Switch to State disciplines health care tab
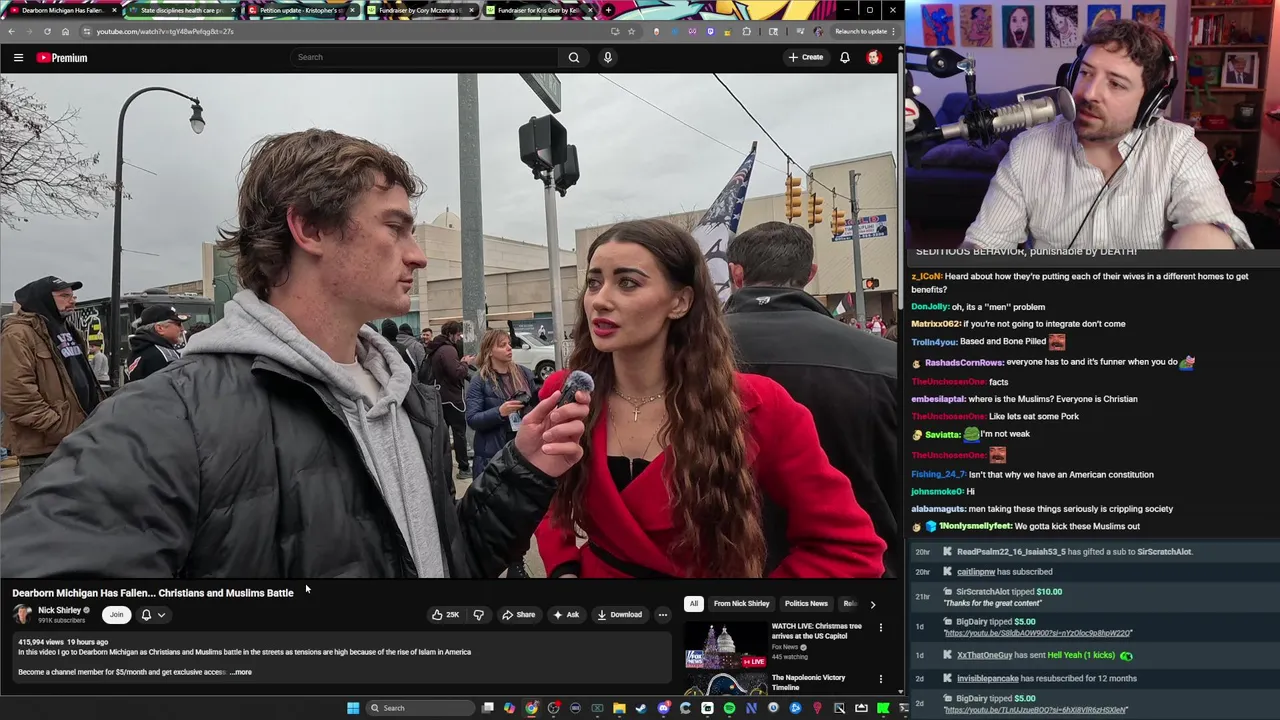 coord(181,10)
